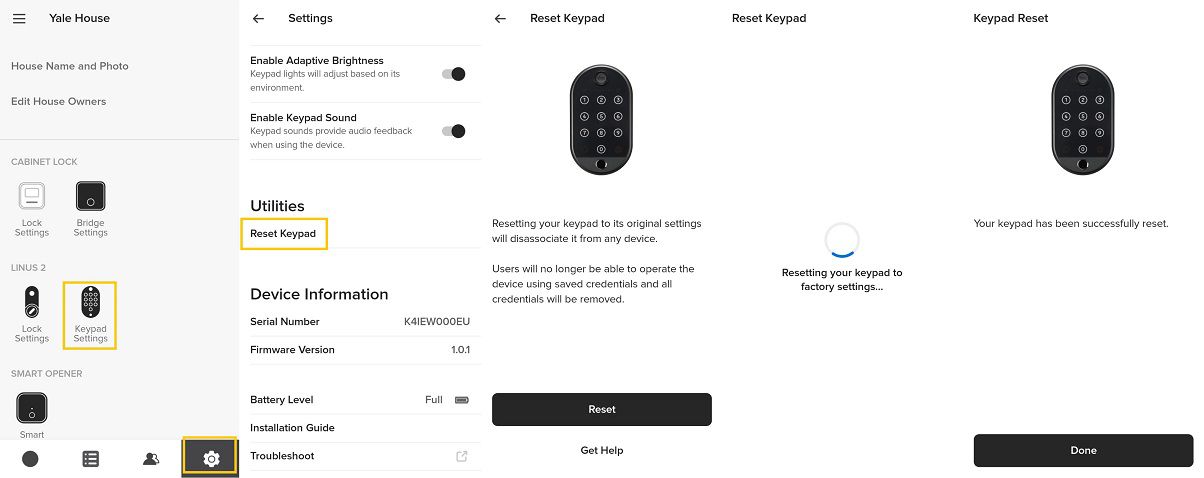Open Cabinet Lock's Lock Settings icon
1204x478 pixels.
pyautogui.click(x=32, y=196)
